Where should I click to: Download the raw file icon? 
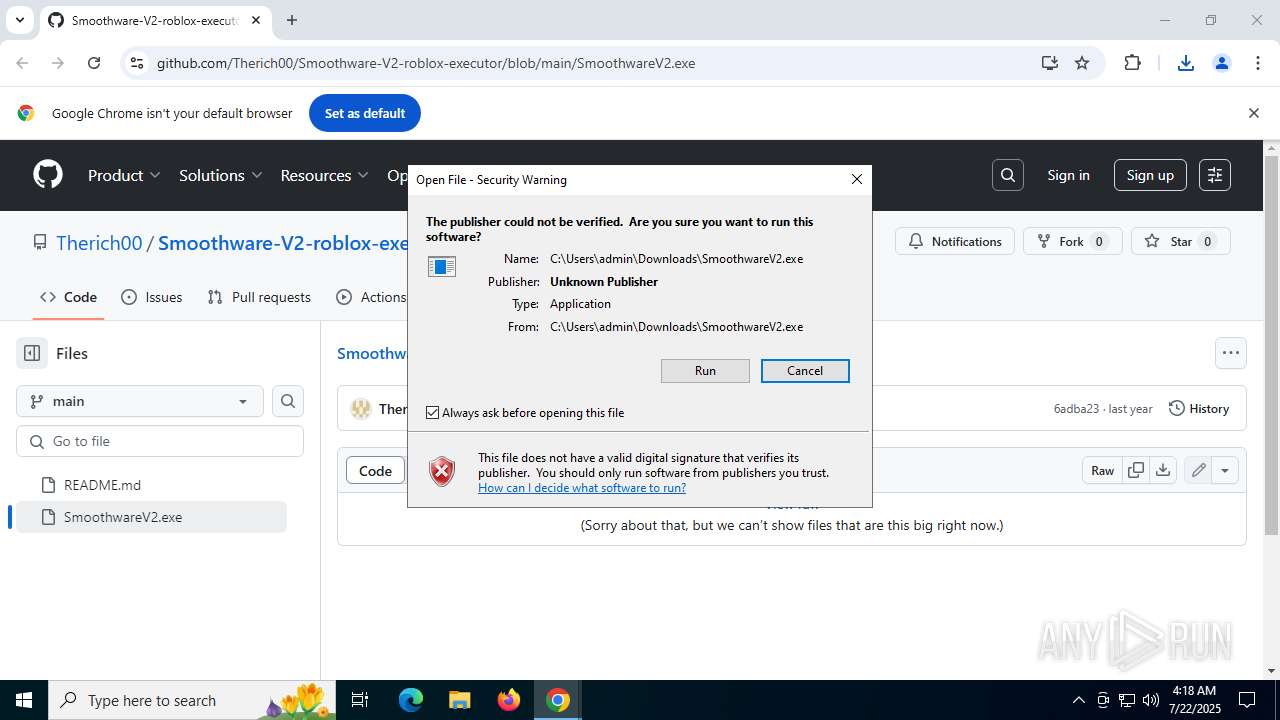(x=1163, y=470)
